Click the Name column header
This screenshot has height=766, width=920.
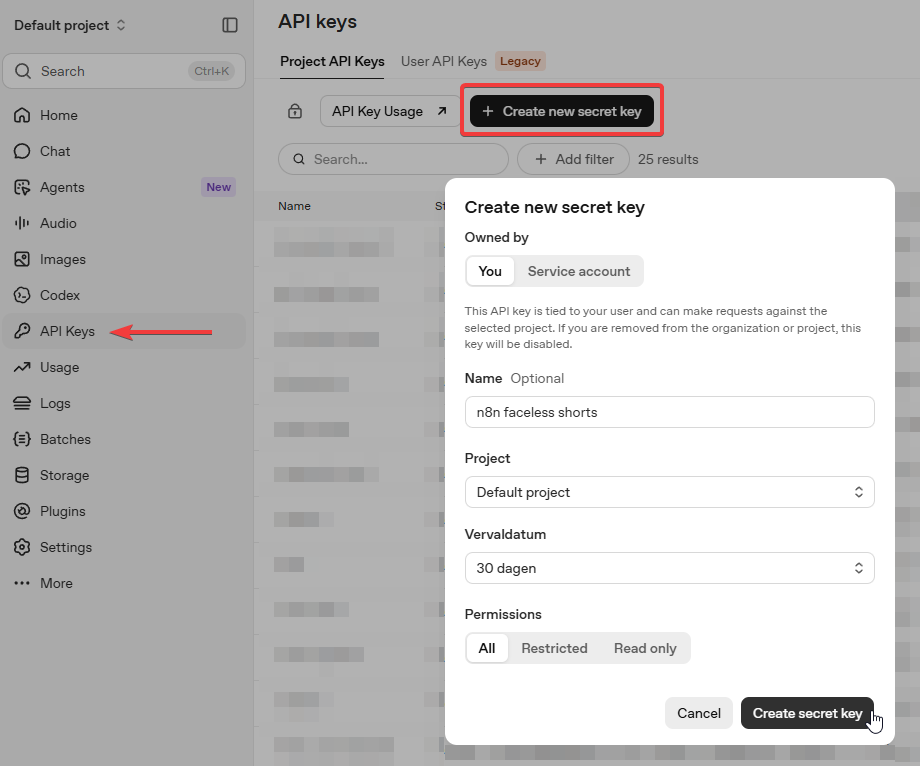294,206
